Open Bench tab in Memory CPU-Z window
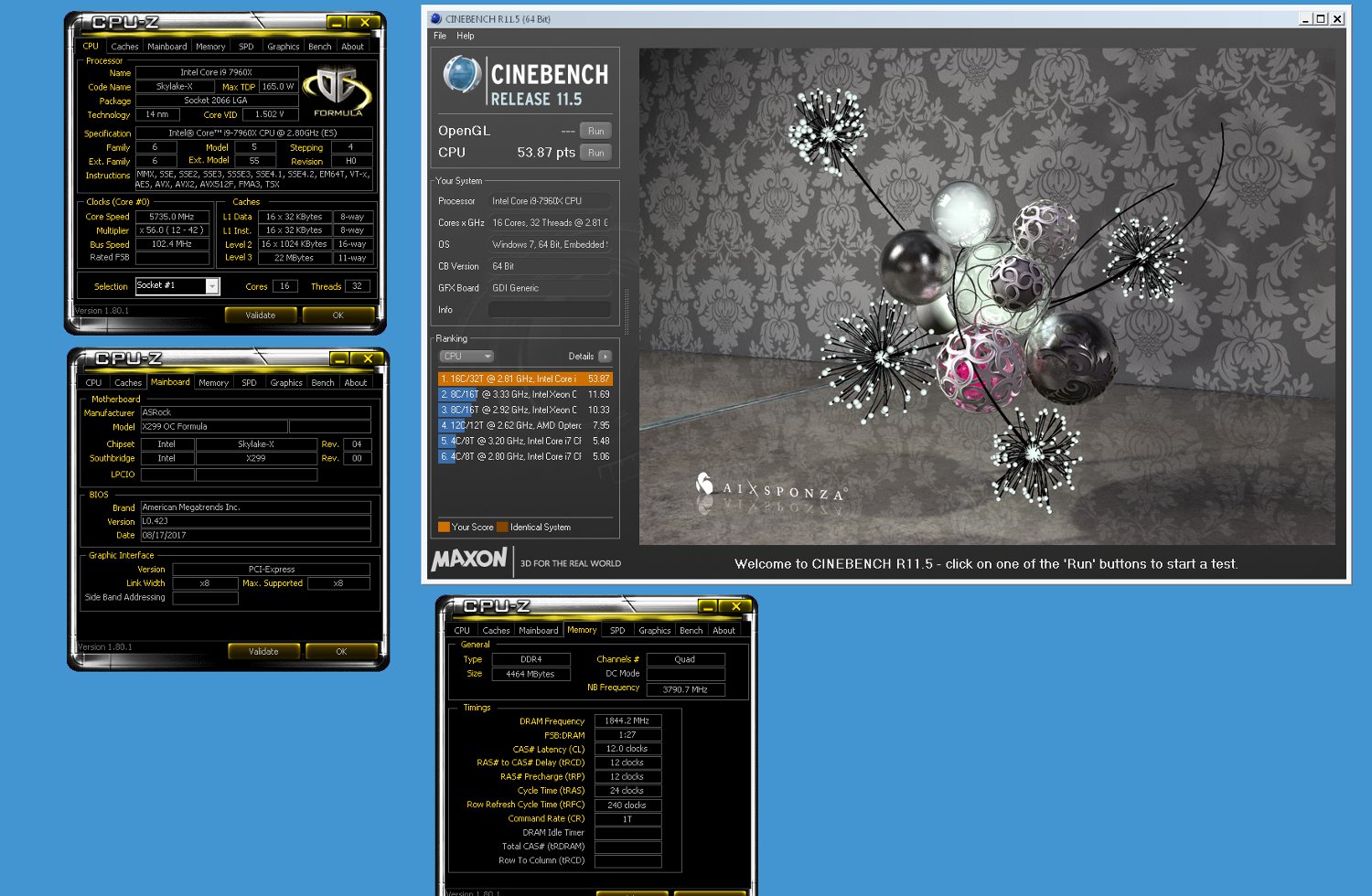This screenshot has height=896, width=1372. [691, 631]
